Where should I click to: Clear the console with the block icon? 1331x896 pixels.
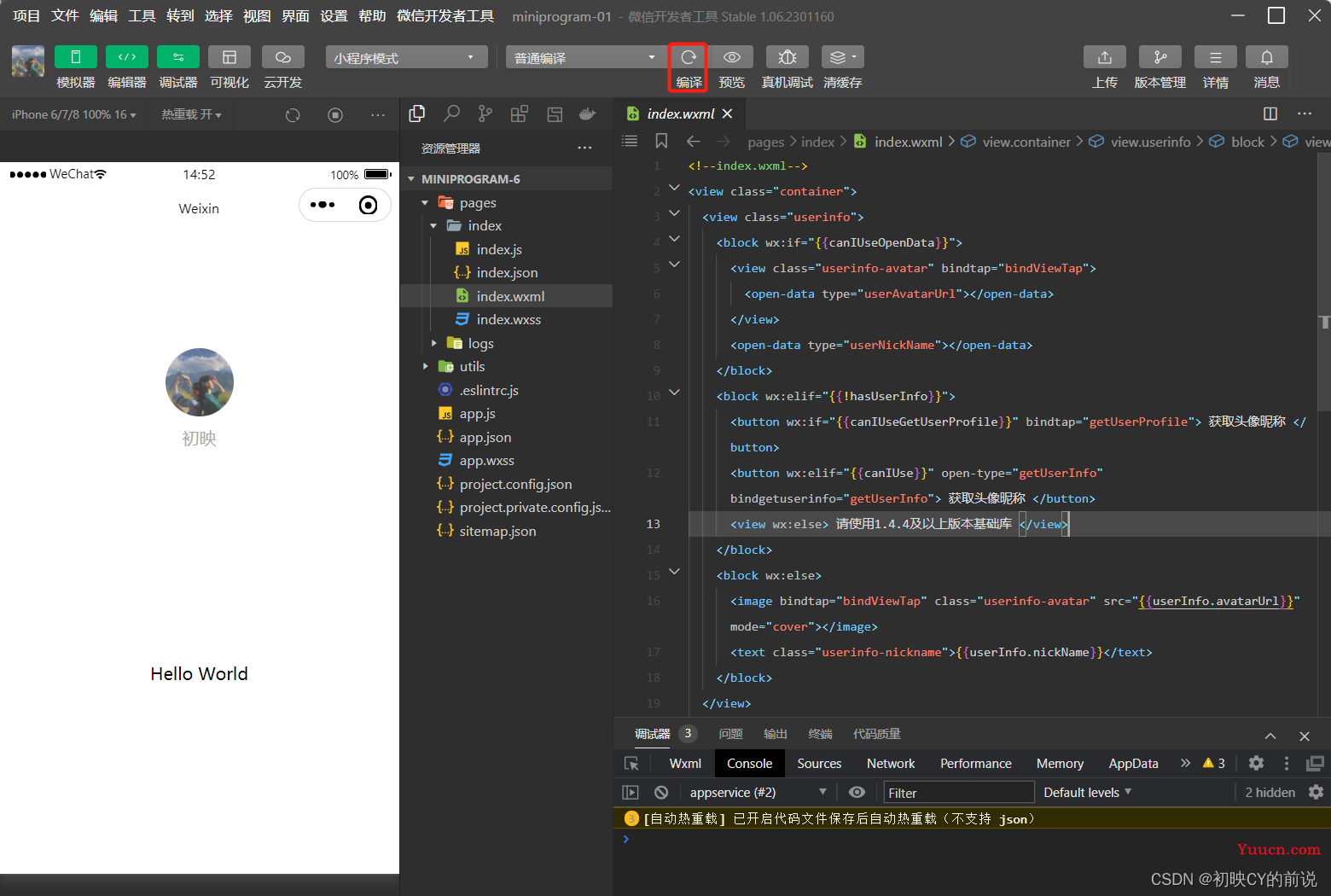pyautogui.click(x=661, y=793)
